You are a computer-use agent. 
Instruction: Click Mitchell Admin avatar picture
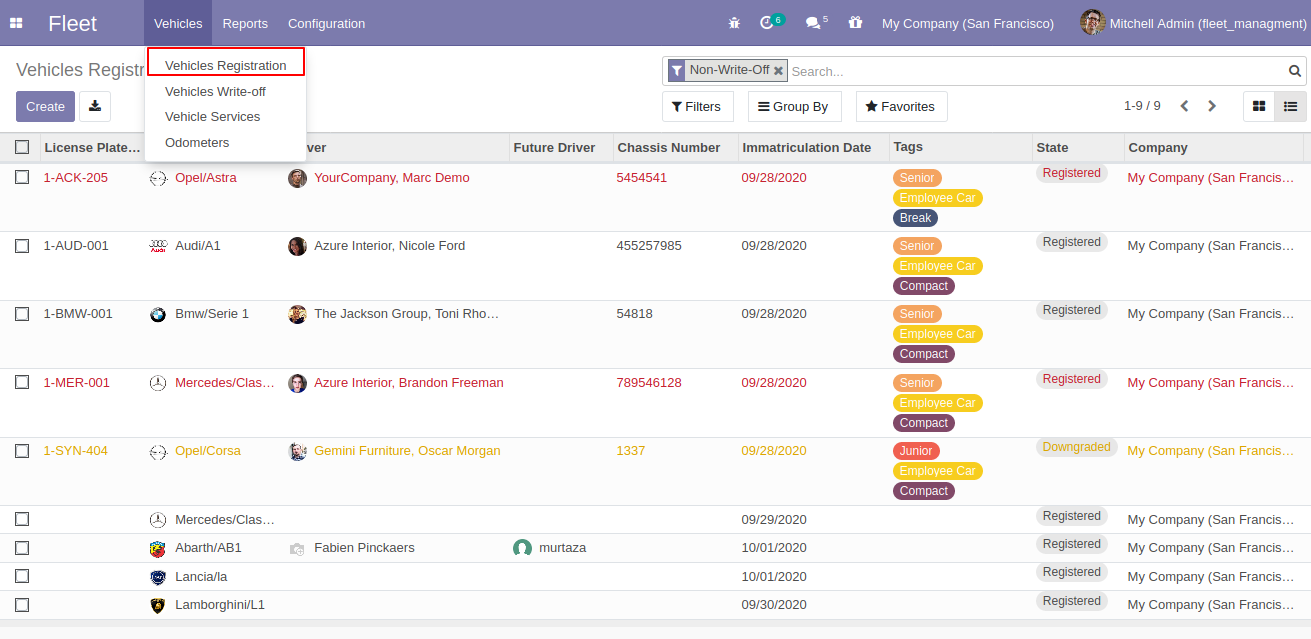click(x=1092, y=22)
